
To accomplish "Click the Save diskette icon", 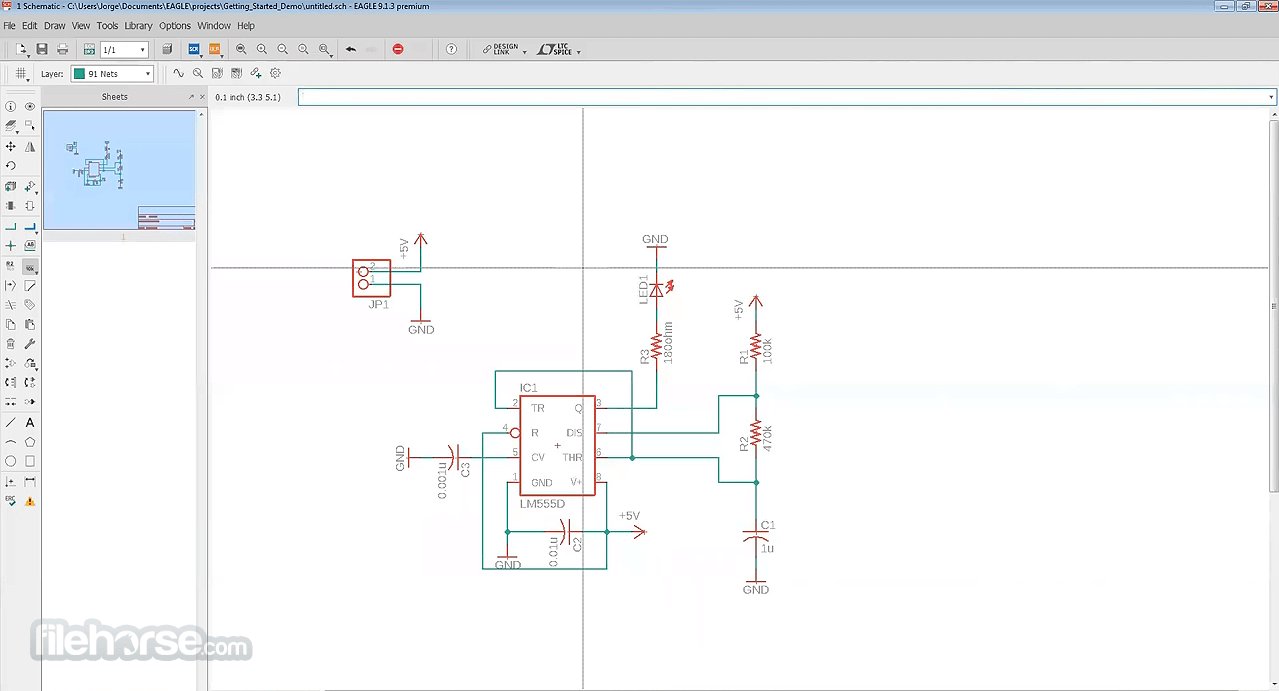I will tap(42, 49).
